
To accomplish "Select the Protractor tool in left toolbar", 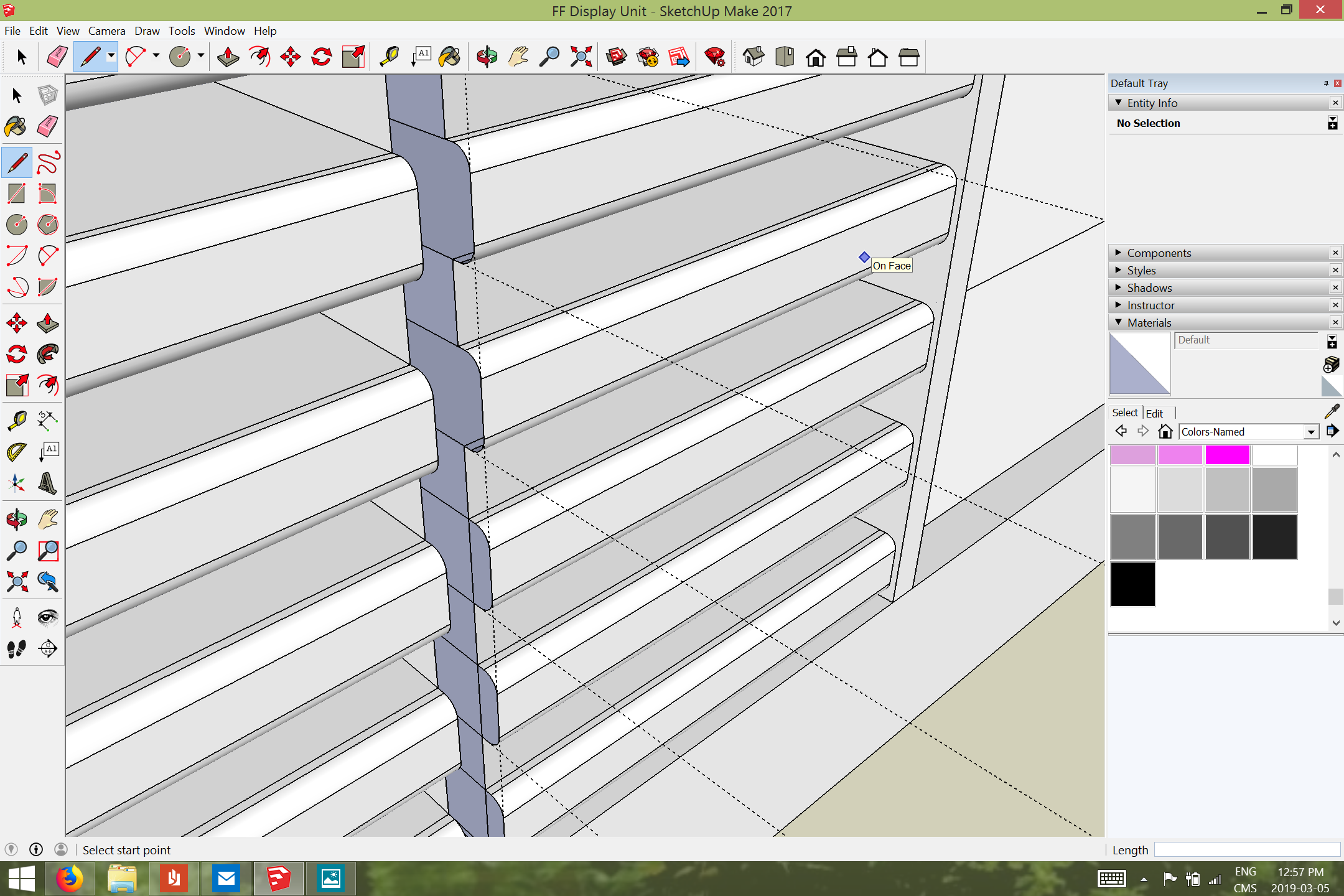I will 16,451.
